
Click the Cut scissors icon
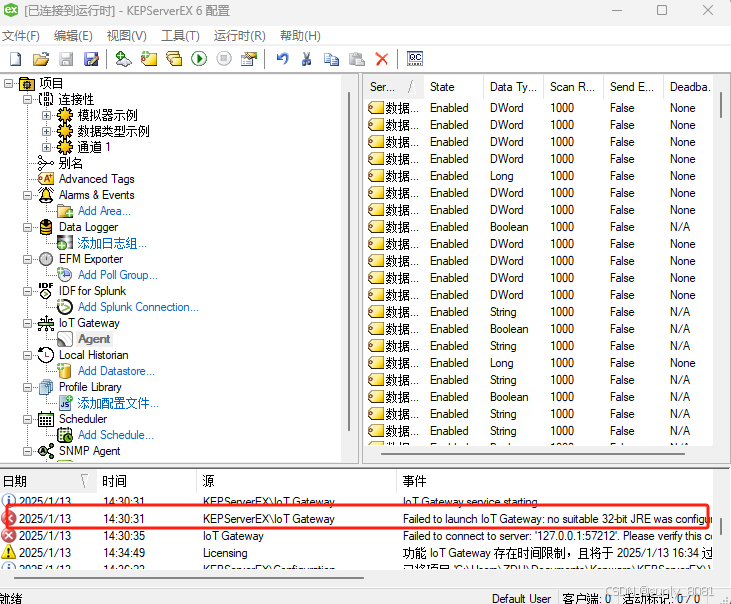(306, 59)
